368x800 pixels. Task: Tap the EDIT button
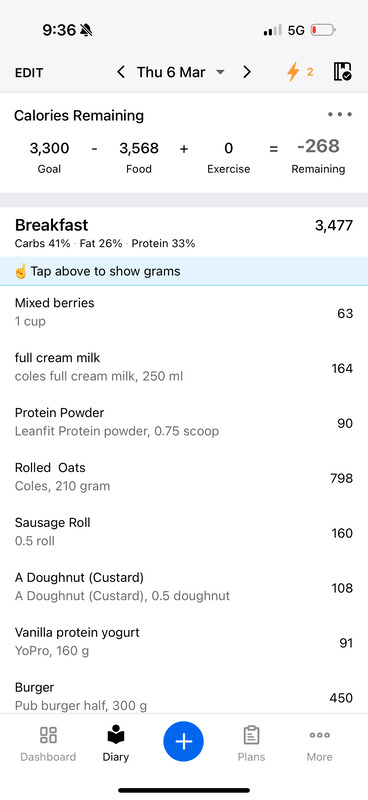pyautogui.click(x=29, y=72)
